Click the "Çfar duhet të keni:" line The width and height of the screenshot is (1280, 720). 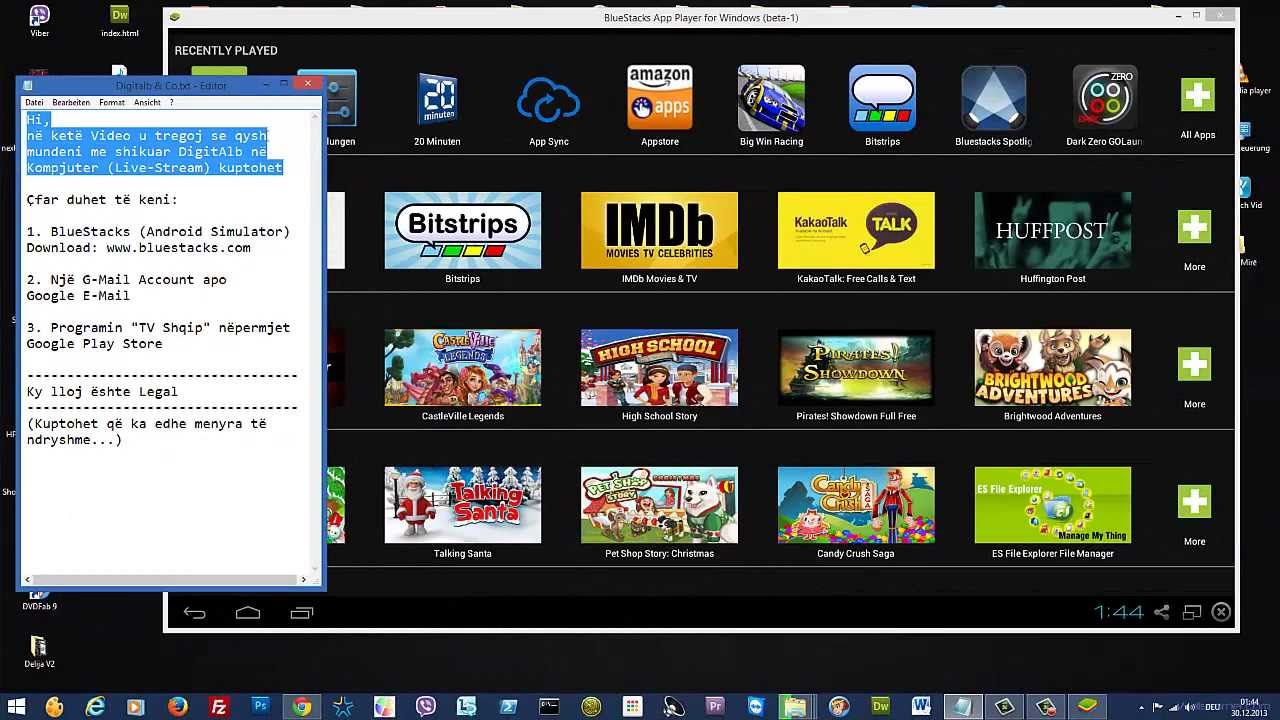pyautogui.click(x=102, y=200)
